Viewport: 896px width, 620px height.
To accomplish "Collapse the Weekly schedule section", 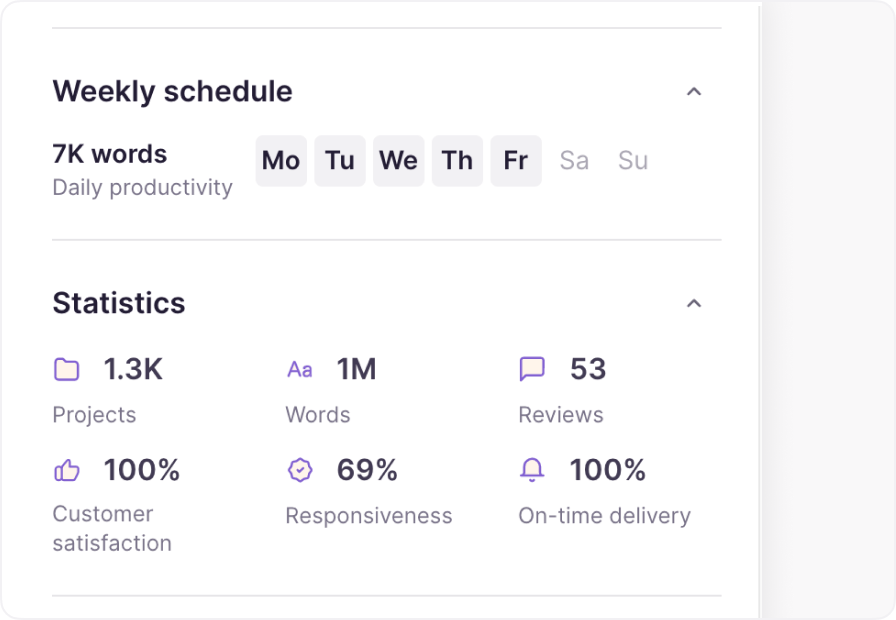I will [x=694, y=91].
